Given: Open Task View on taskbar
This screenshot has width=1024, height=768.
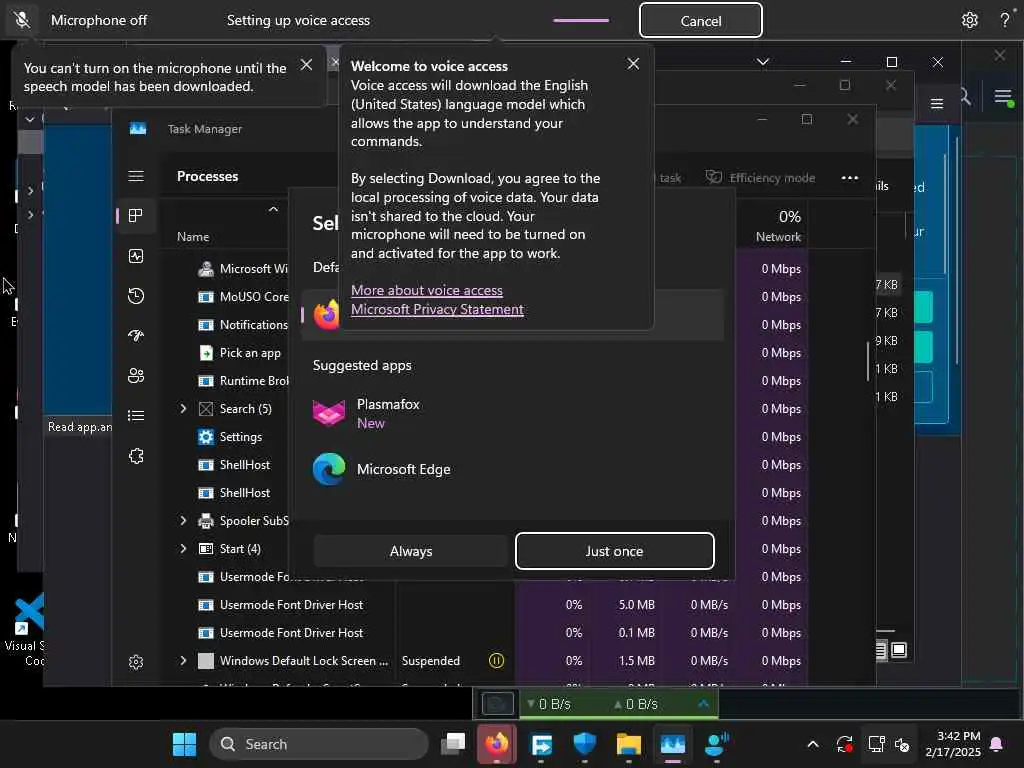Looking at the screenshot, I should click(x=453, y=744).
